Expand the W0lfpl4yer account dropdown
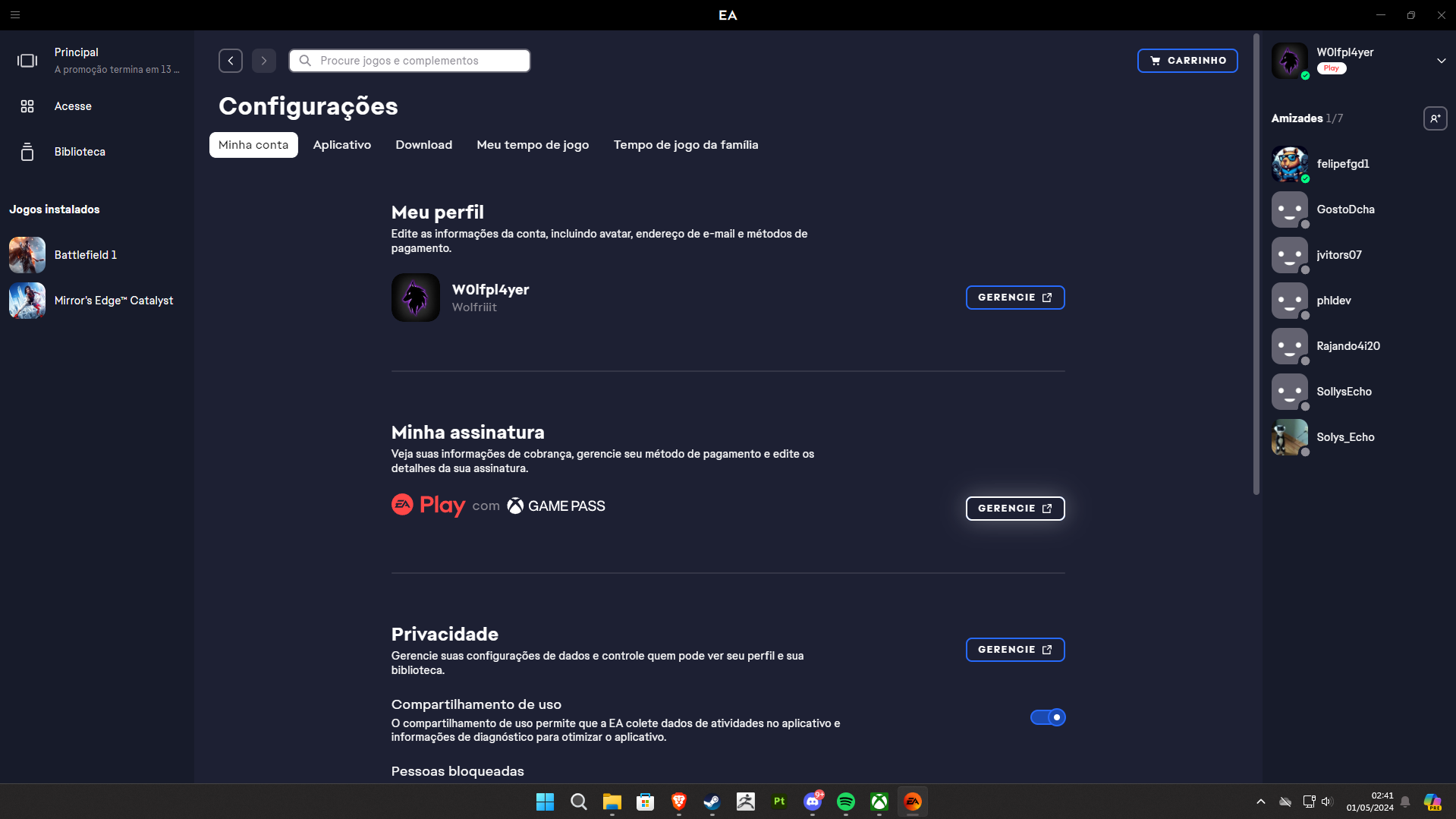This screenshot has width=1456, height=819. tap(1441, 61)
